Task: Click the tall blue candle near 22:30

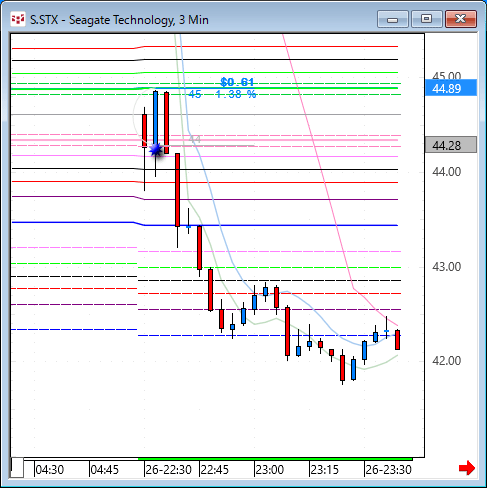Action: coord(156,118)
